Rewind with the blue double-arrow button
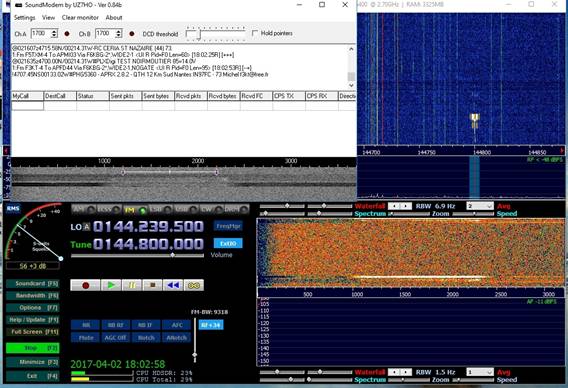 [x=173, y=285]
